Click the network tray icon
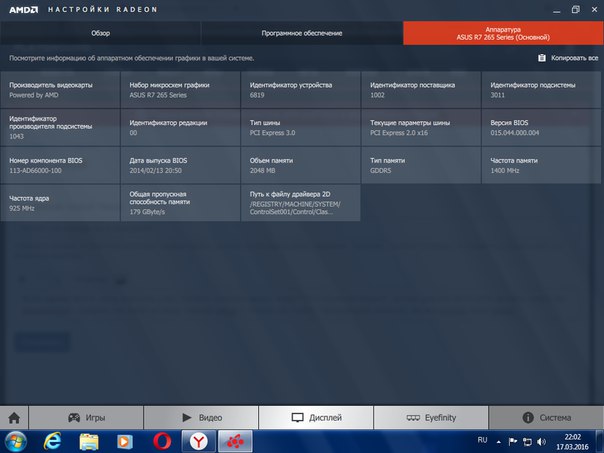 pos(527,442)
